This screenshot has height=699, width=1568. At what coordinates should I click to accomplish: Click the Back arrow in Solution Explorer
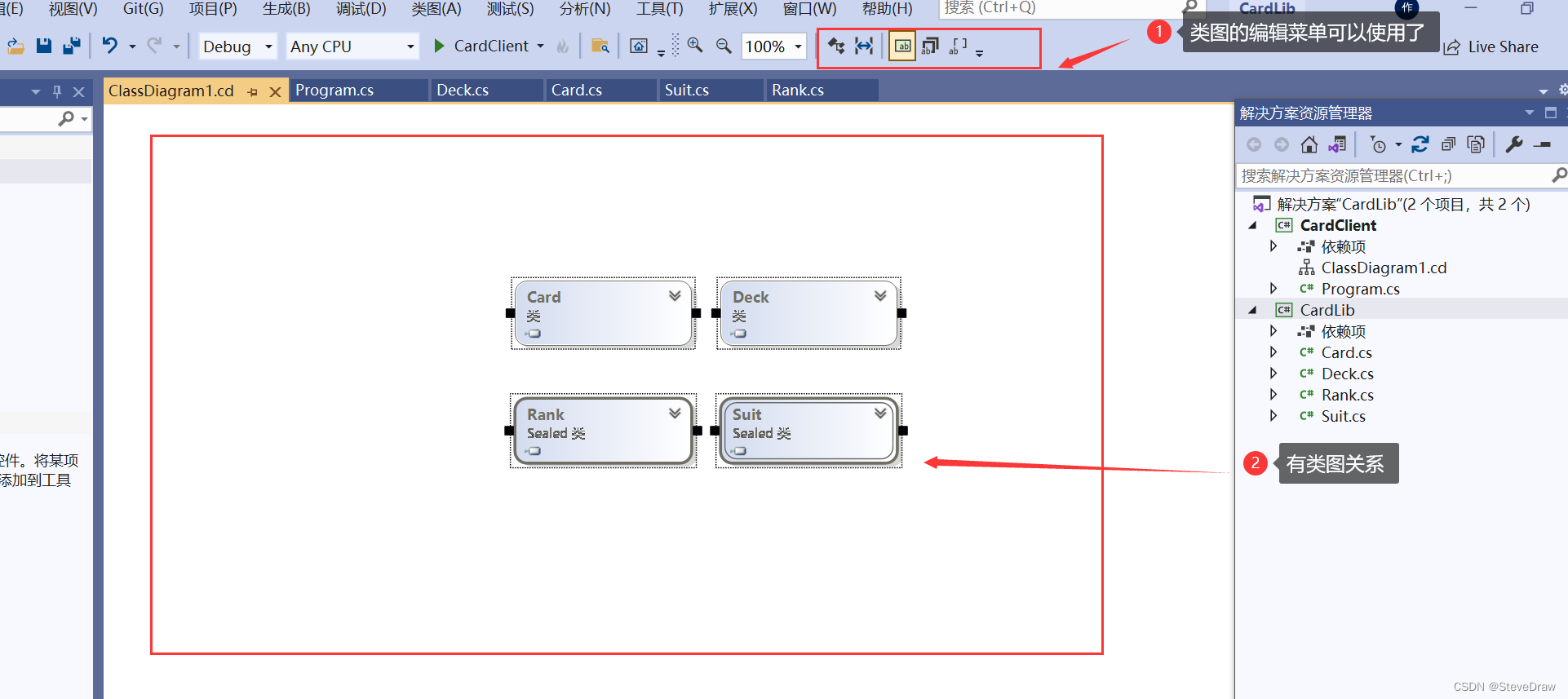[x=1254, y=144]
